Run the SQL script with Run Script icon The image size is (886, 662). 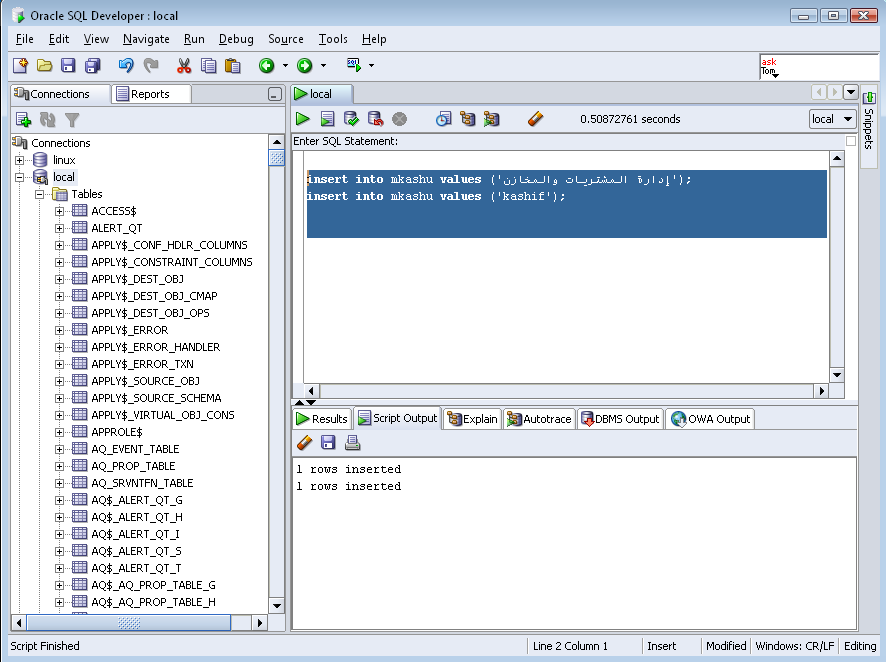pos(327,118)
